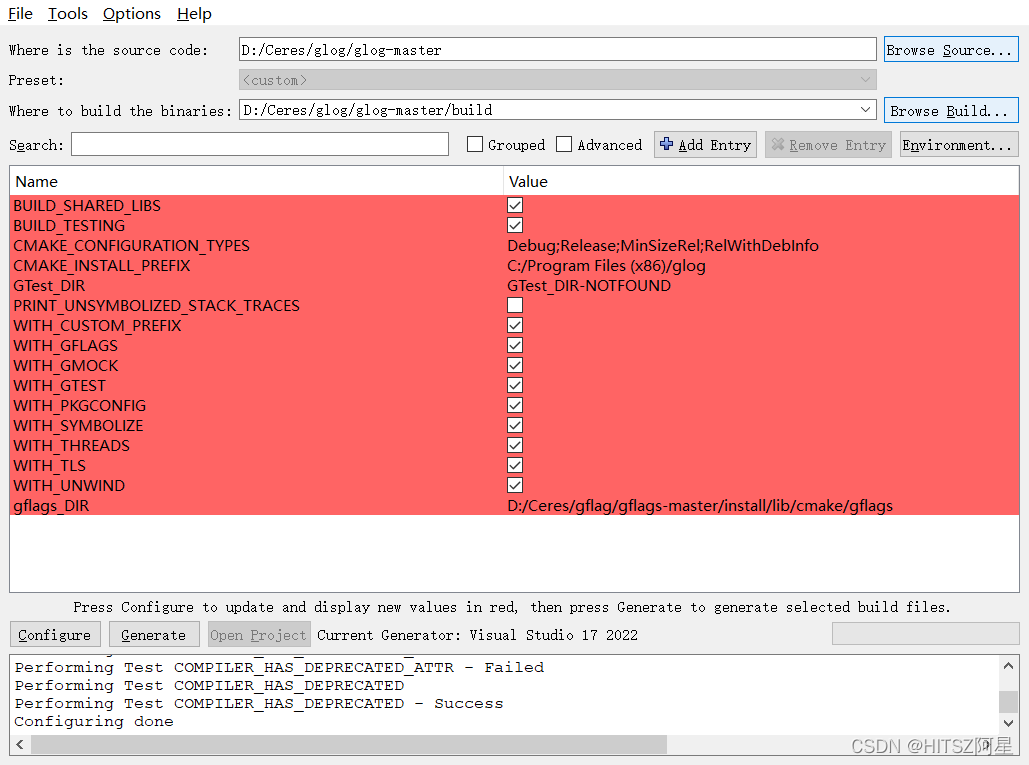Screen dimensions: 1029x765
Task: Select the BUILD_SHARED_LIBS entry name
Action: point(87,205)
